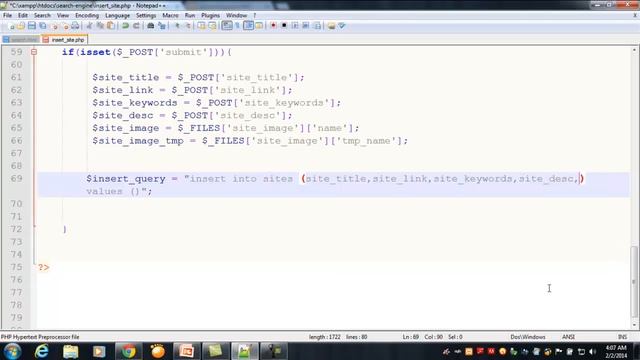Start macro recording with red dot icon
The height and width of the screenshot is (360, 640).
pos(273,26)
